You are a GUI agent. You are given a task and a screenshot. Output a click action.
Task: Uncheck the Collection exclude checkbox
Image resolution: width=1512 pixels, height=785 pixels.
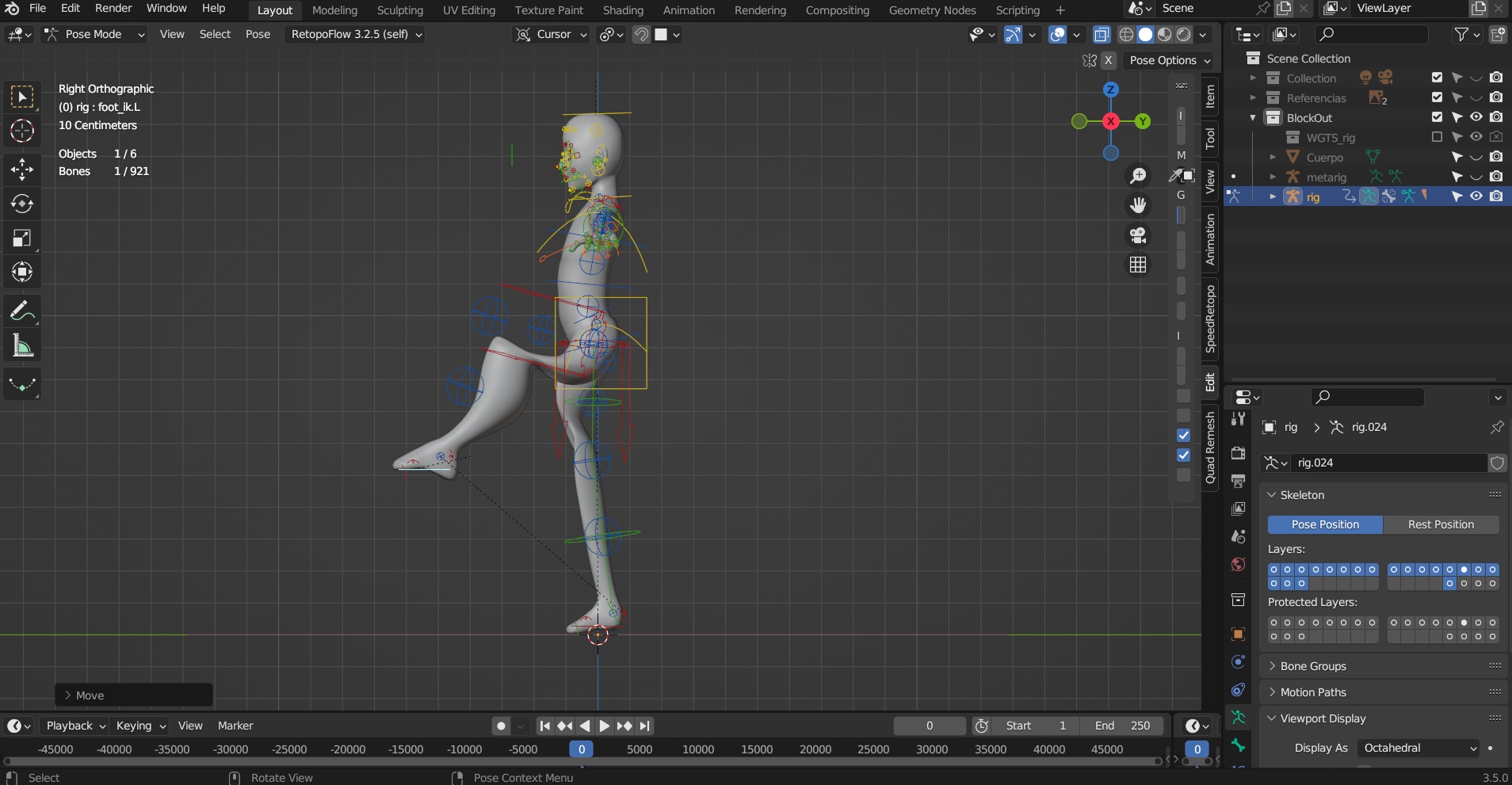tap(1437, 78)
